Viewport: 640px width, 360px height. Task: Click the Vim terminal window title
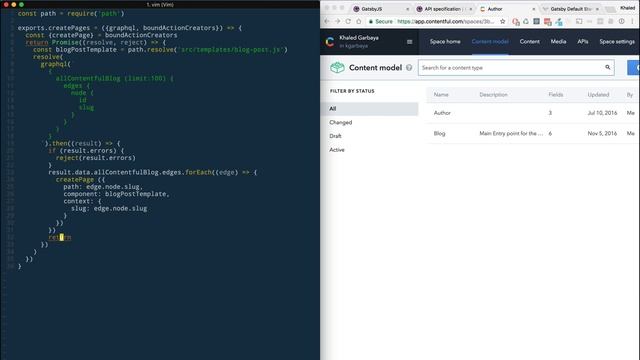[160, 4]
